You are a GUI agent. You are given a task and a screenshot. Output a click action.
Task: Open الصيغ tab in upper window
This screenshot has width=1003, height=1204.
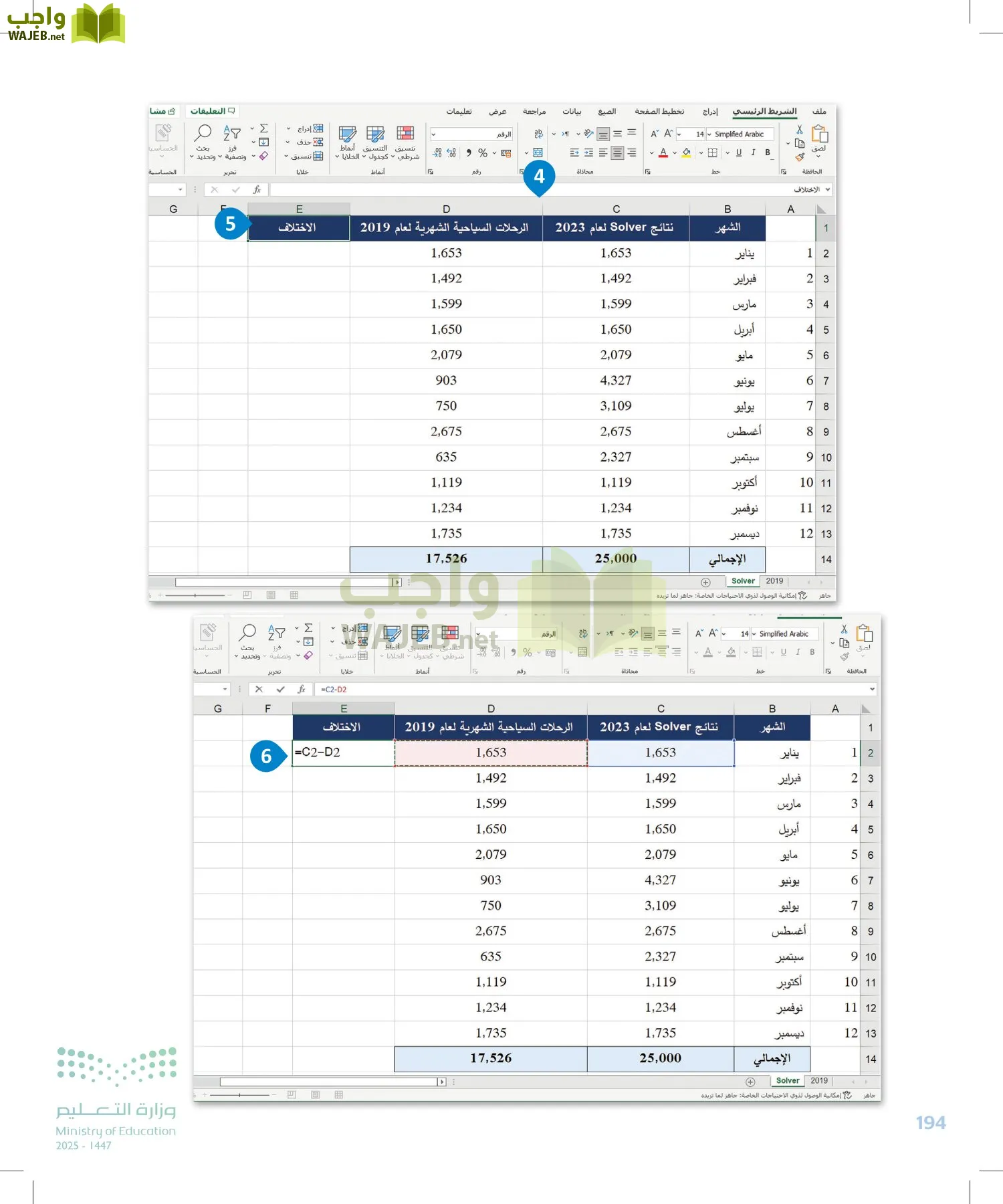(606, 112)
